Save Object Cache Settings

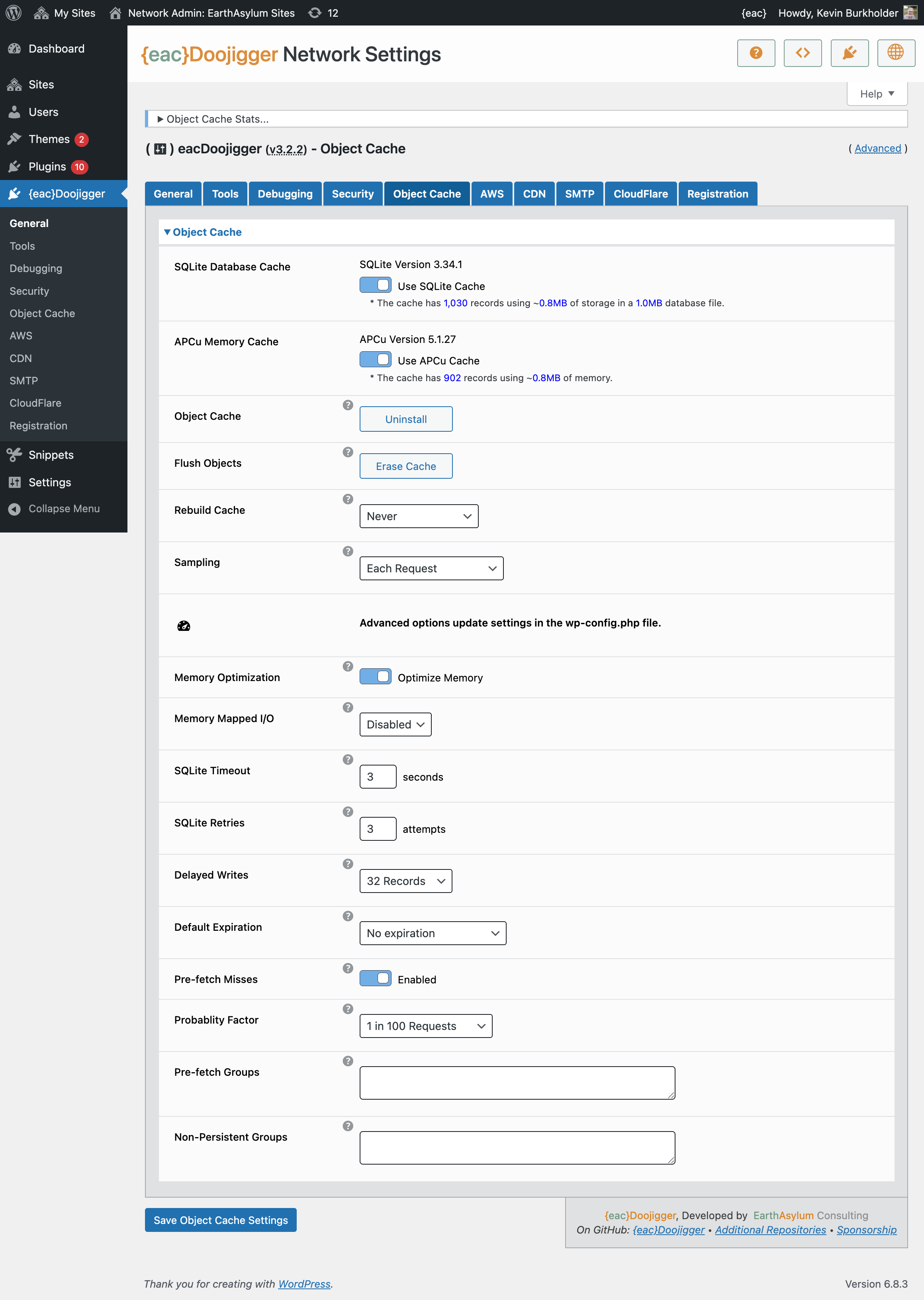pyautogui.click(x=221, y=1220)
